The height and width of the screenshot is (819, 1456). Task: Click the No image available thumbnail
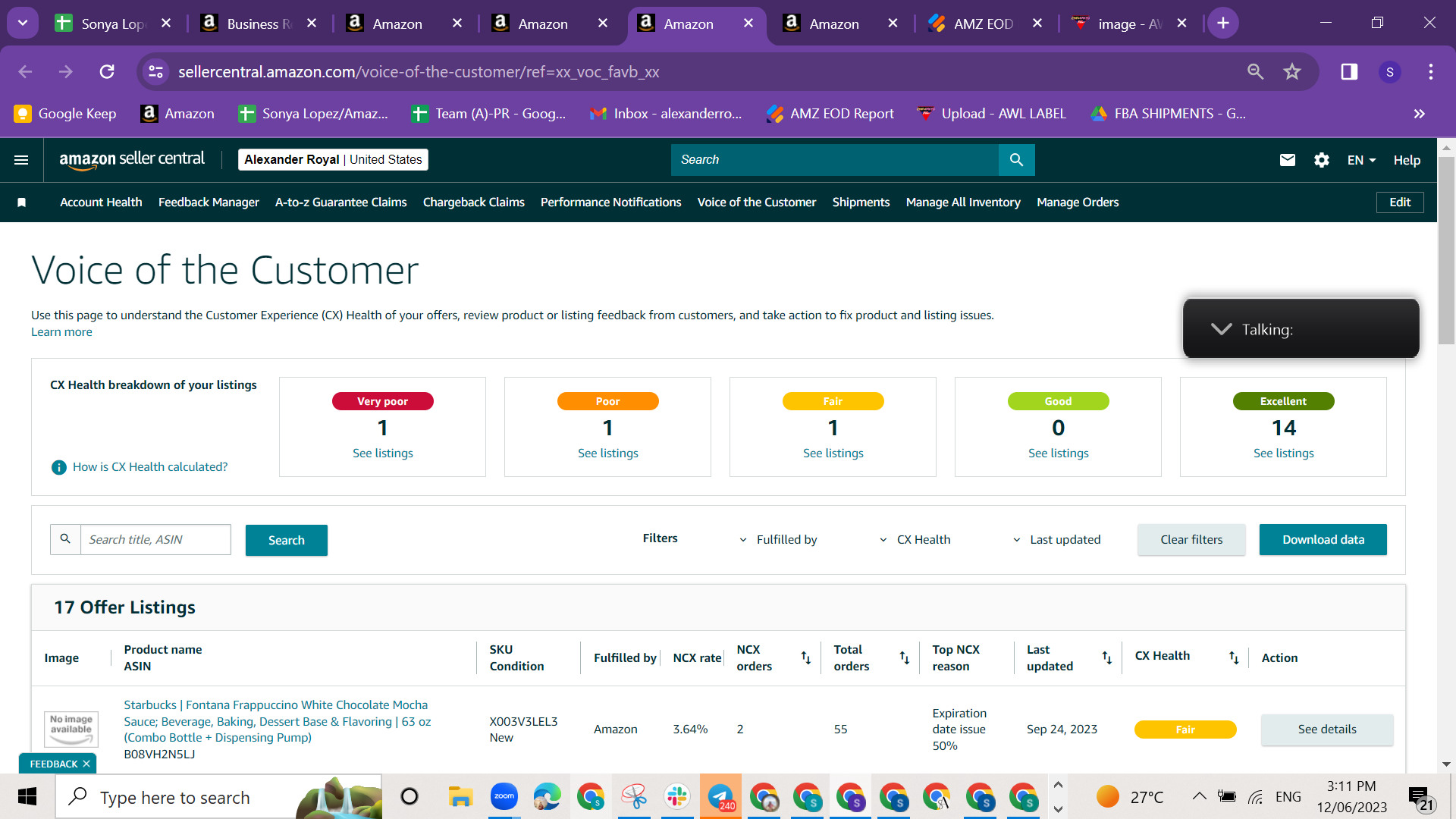click(71, 728)
